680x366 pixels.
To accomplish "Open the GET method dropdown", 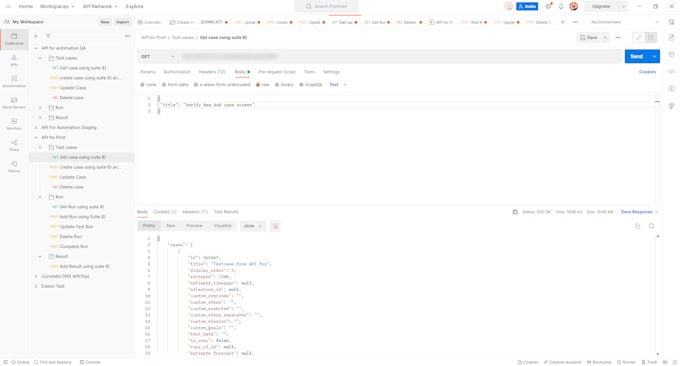I will pos(157,56).
